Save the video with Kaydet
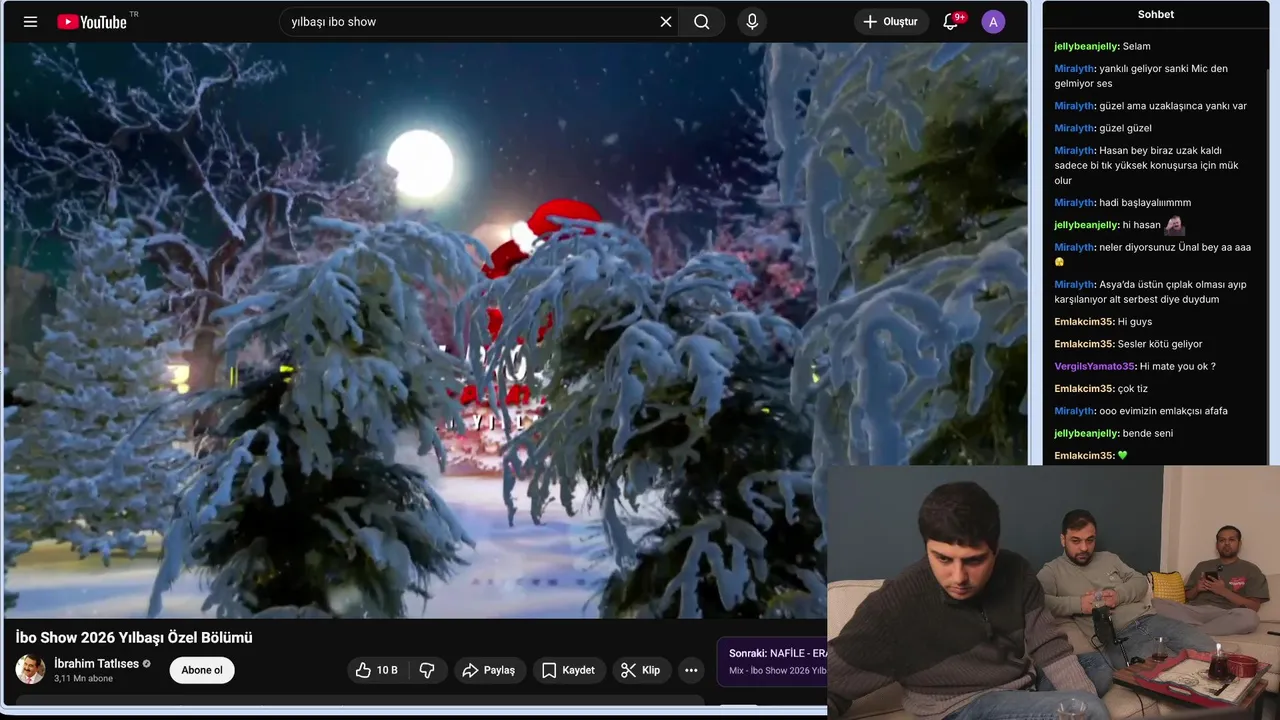1280x720 pixels. pos(568,670)
